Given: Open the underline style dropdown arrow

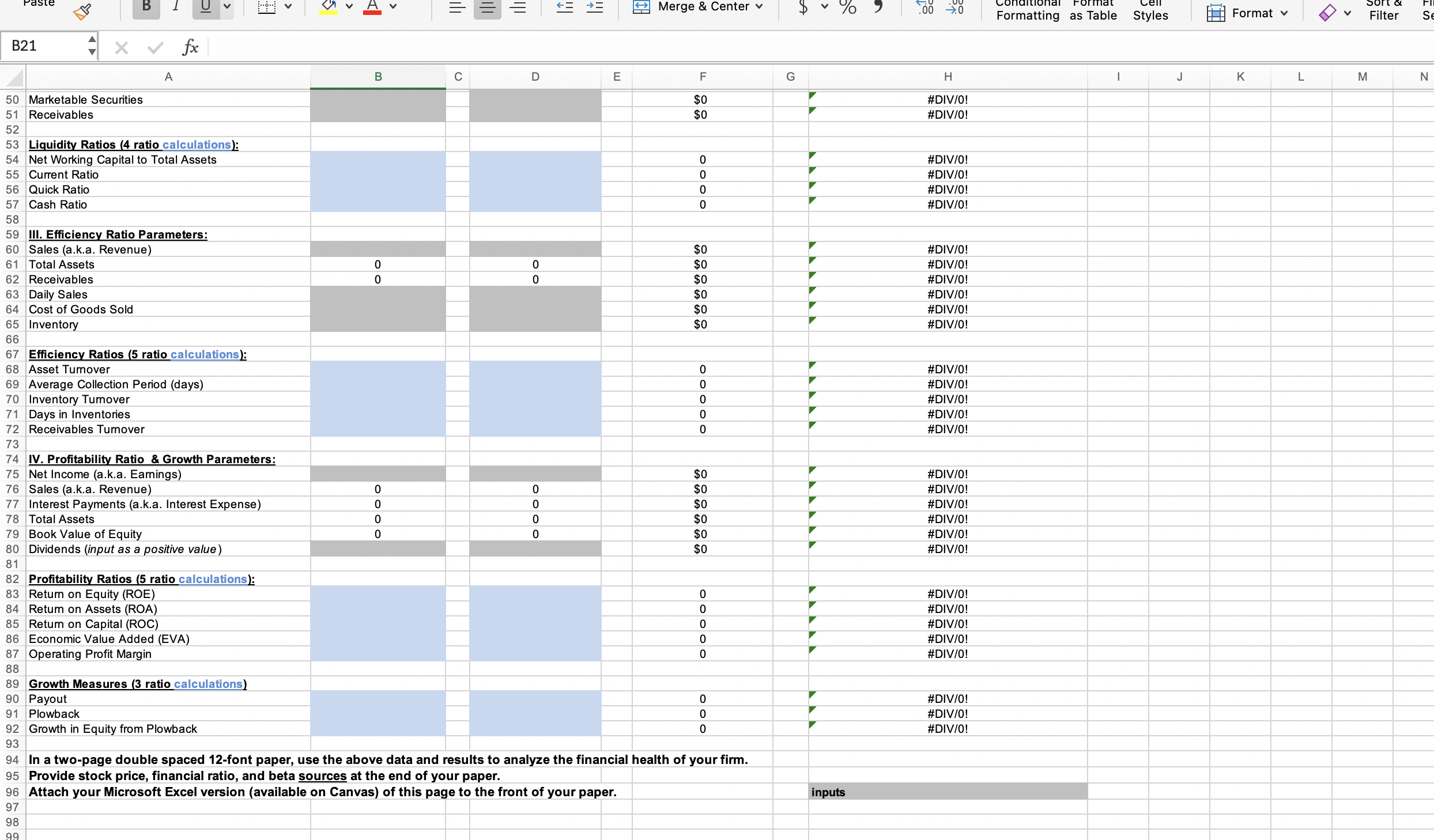Looking at the screenshot, I should (228, 7).
